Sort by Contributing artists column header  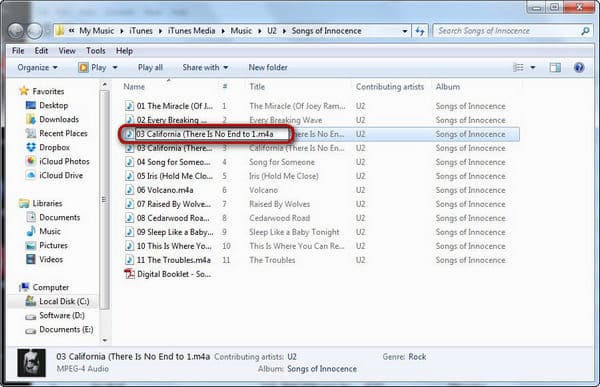coord(390,87)
